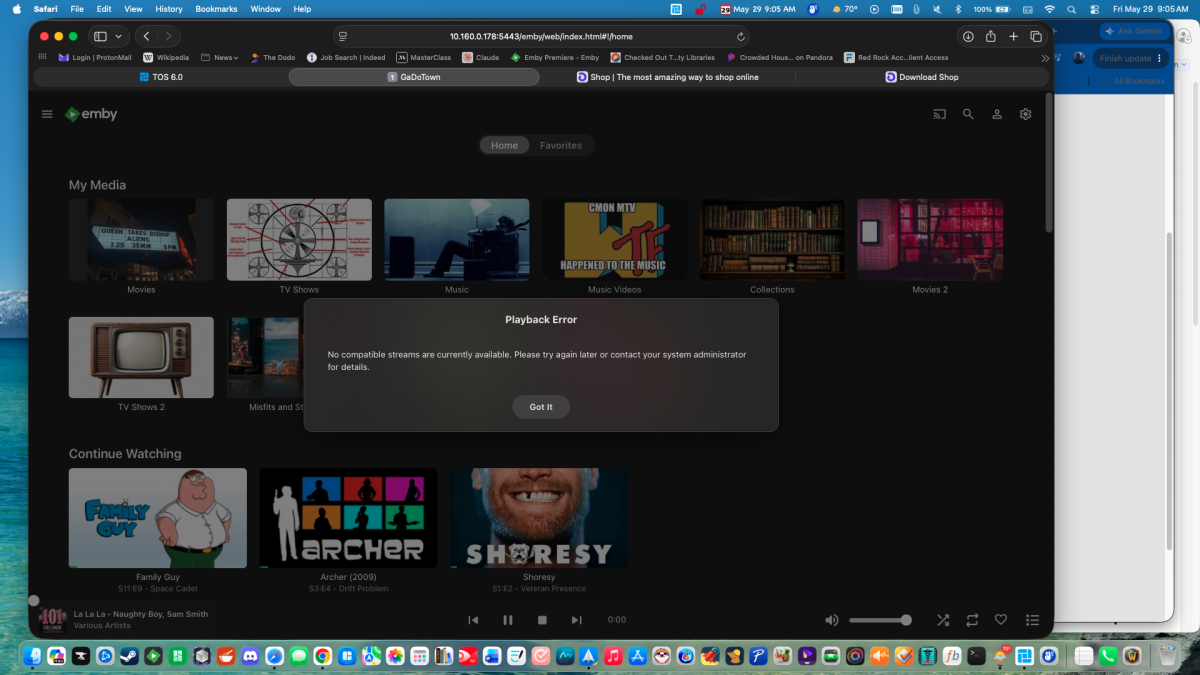Show Safari tab overview

1036,36
